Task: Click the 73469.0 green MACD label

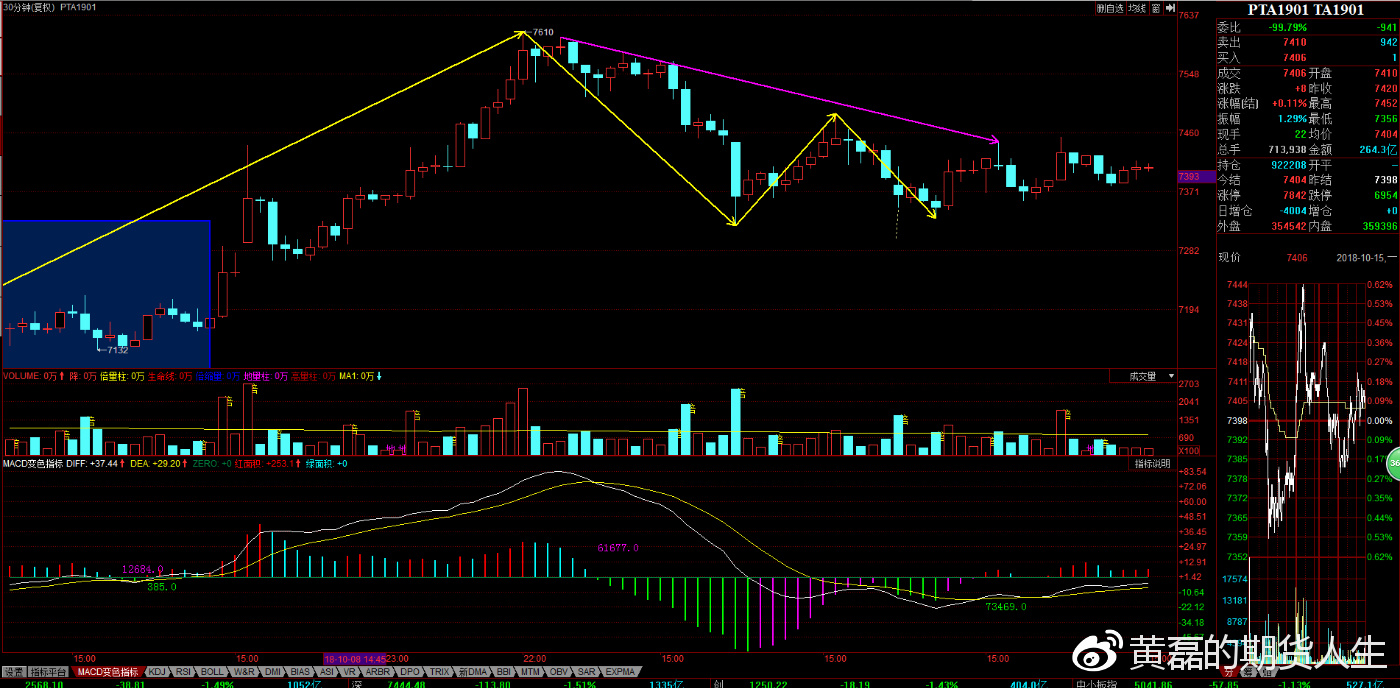Action: [x=1006, y=606]
